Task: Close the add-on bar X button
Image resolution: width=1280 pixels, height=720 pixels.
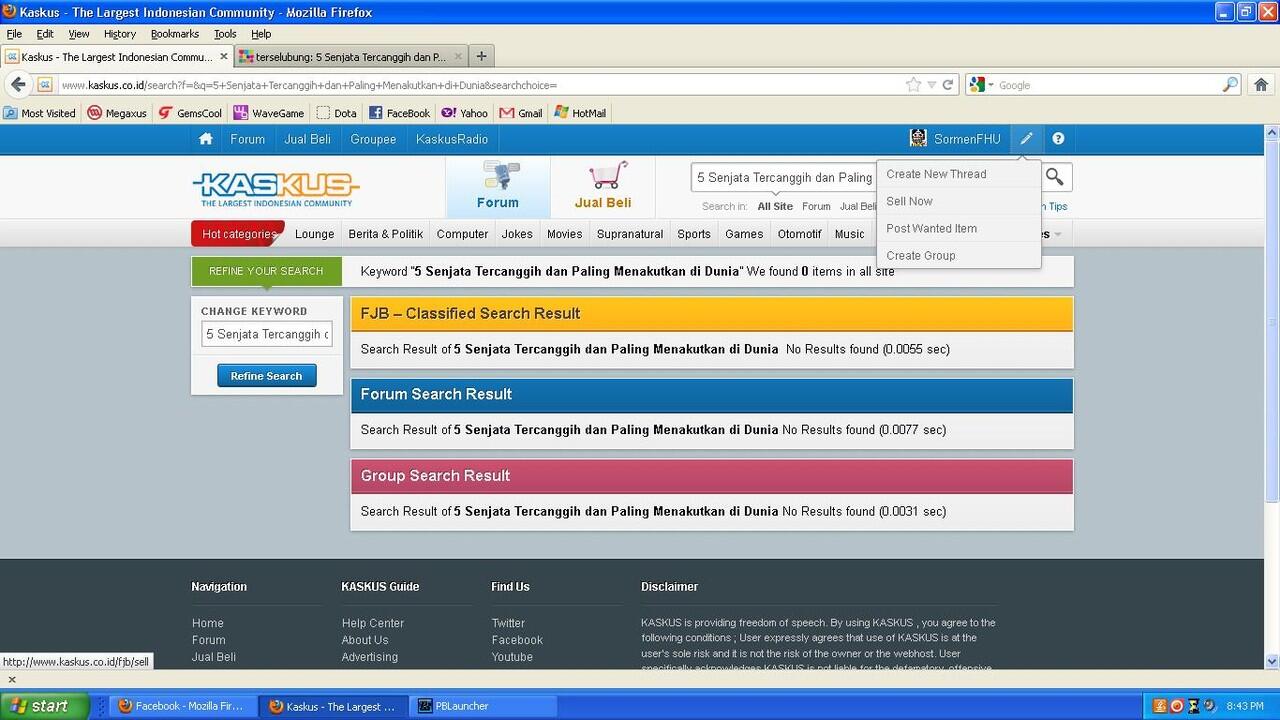Action: [x=12, y=679]
